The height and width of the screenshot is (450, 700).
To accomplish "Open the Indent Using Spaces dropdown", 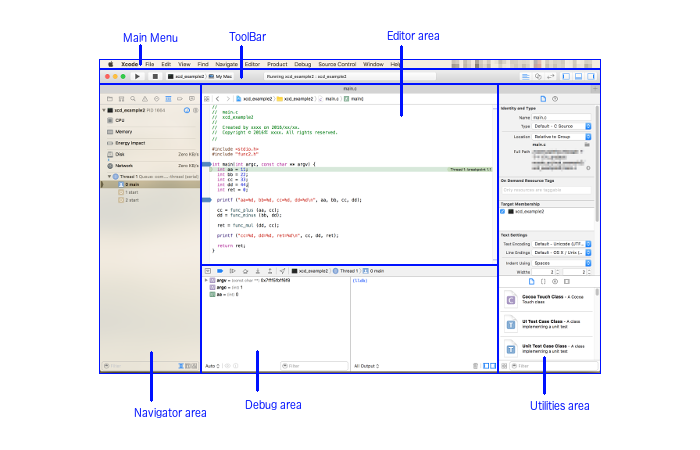I will coord(562,263).
